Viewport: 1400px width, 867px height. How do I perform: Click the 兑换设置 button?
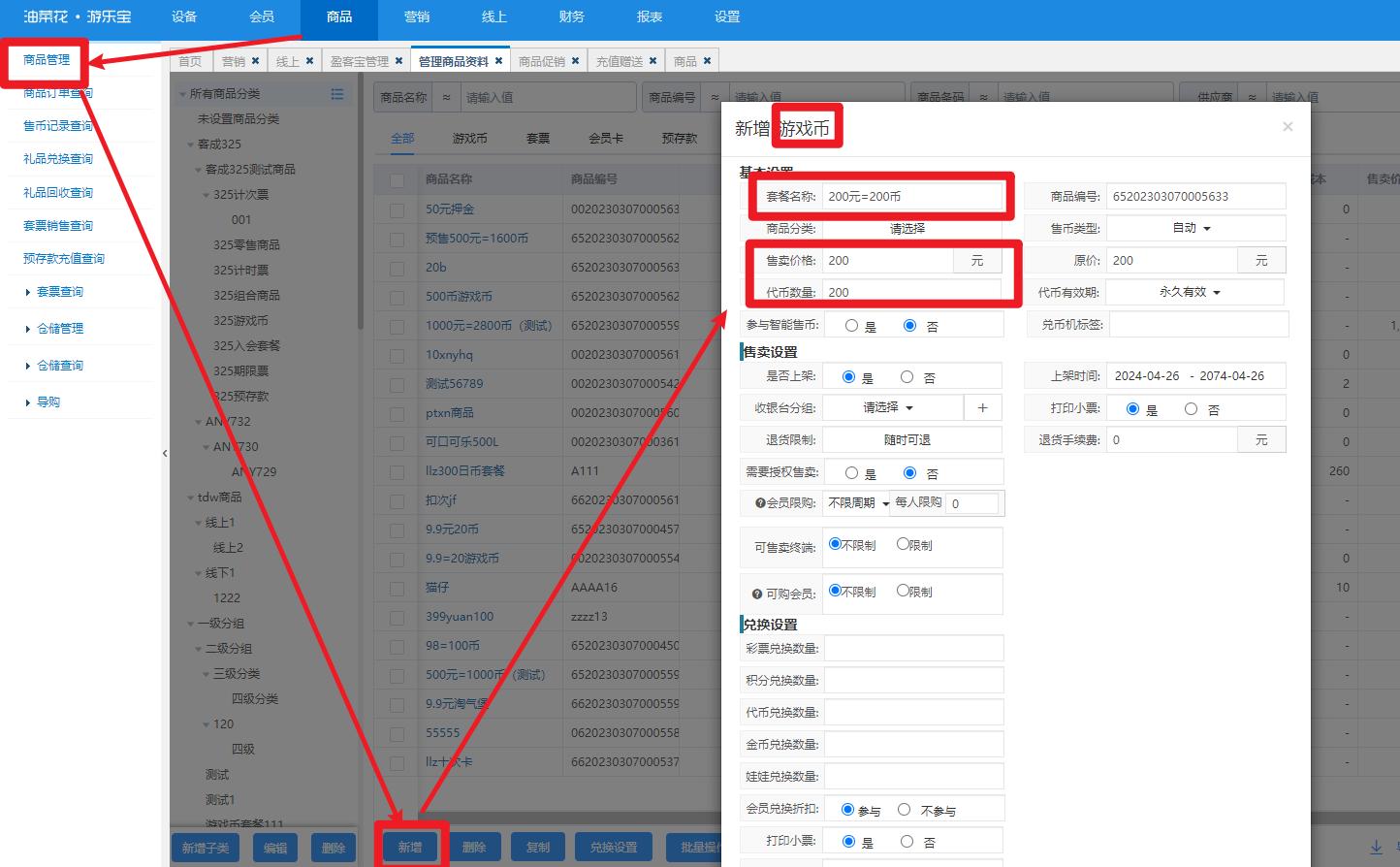click(x=614, y=848)
